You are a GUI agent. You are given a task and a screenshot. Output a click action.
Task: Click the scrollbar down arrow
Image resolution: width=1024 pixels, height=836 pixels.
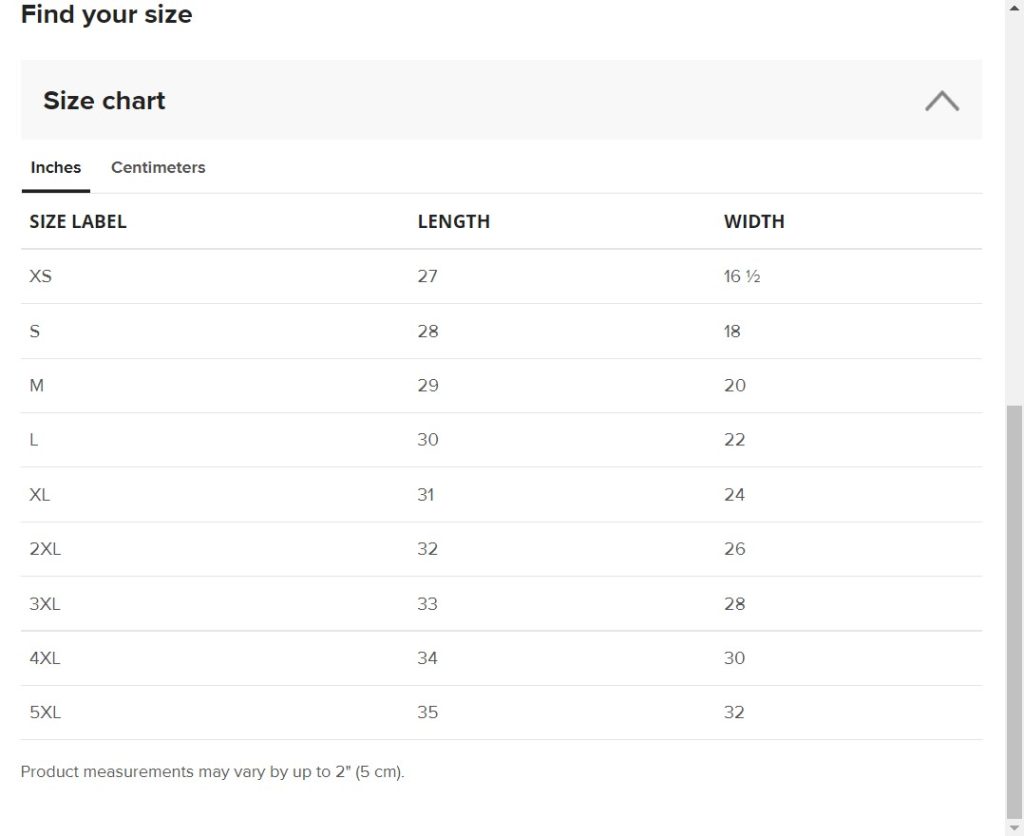pos(1014,828)
